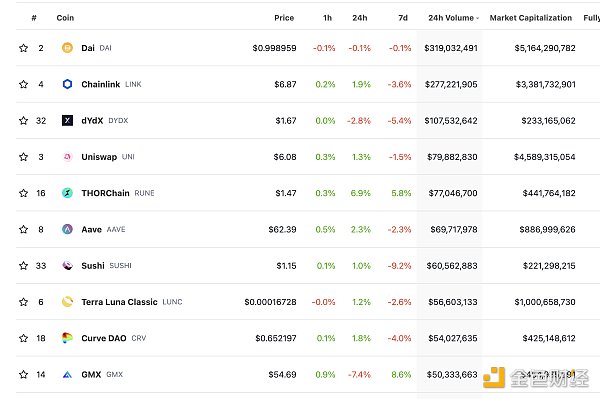Open the Sushi coin page
This screenshot has height=399, width=600.
[93, 265]
